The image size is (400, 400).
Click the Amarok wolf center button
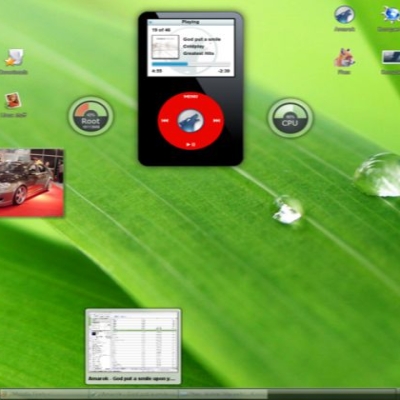pos(190,121)
